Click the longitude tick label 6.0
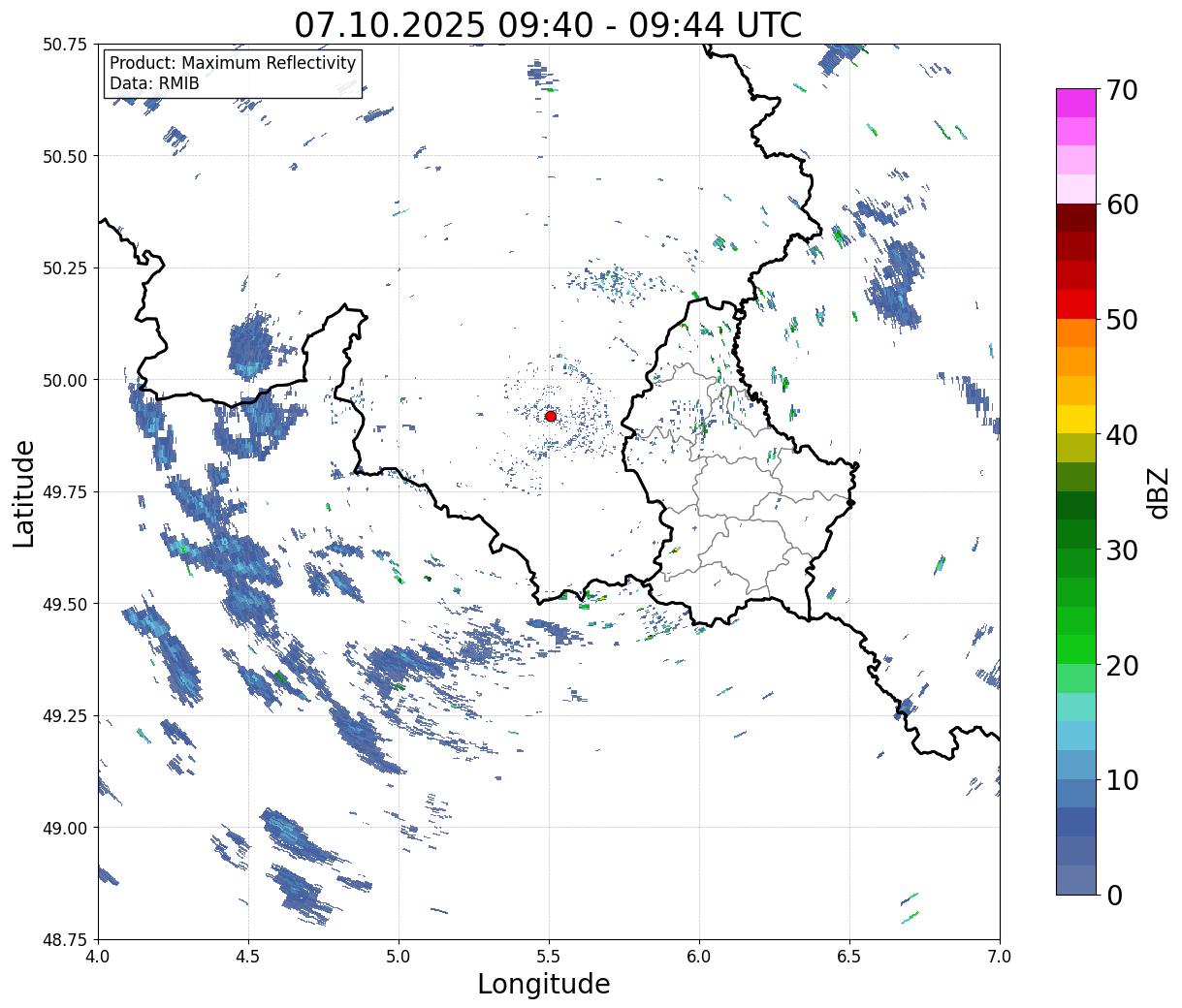1182x1008 pixels. (x=699, y=957)
